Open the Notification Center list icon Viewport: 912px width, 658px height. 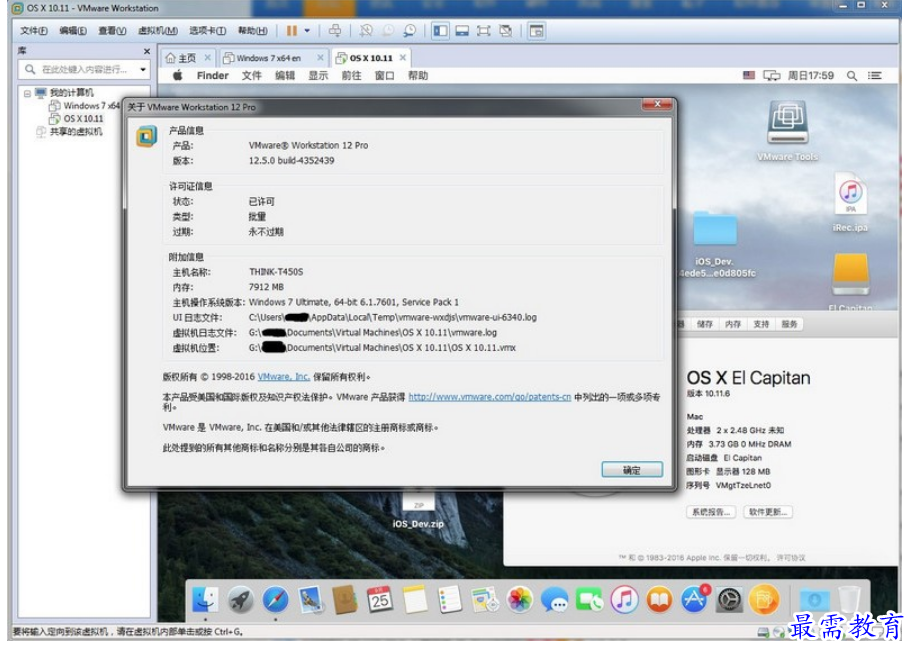pyautogui.click(x=875, y=75)
